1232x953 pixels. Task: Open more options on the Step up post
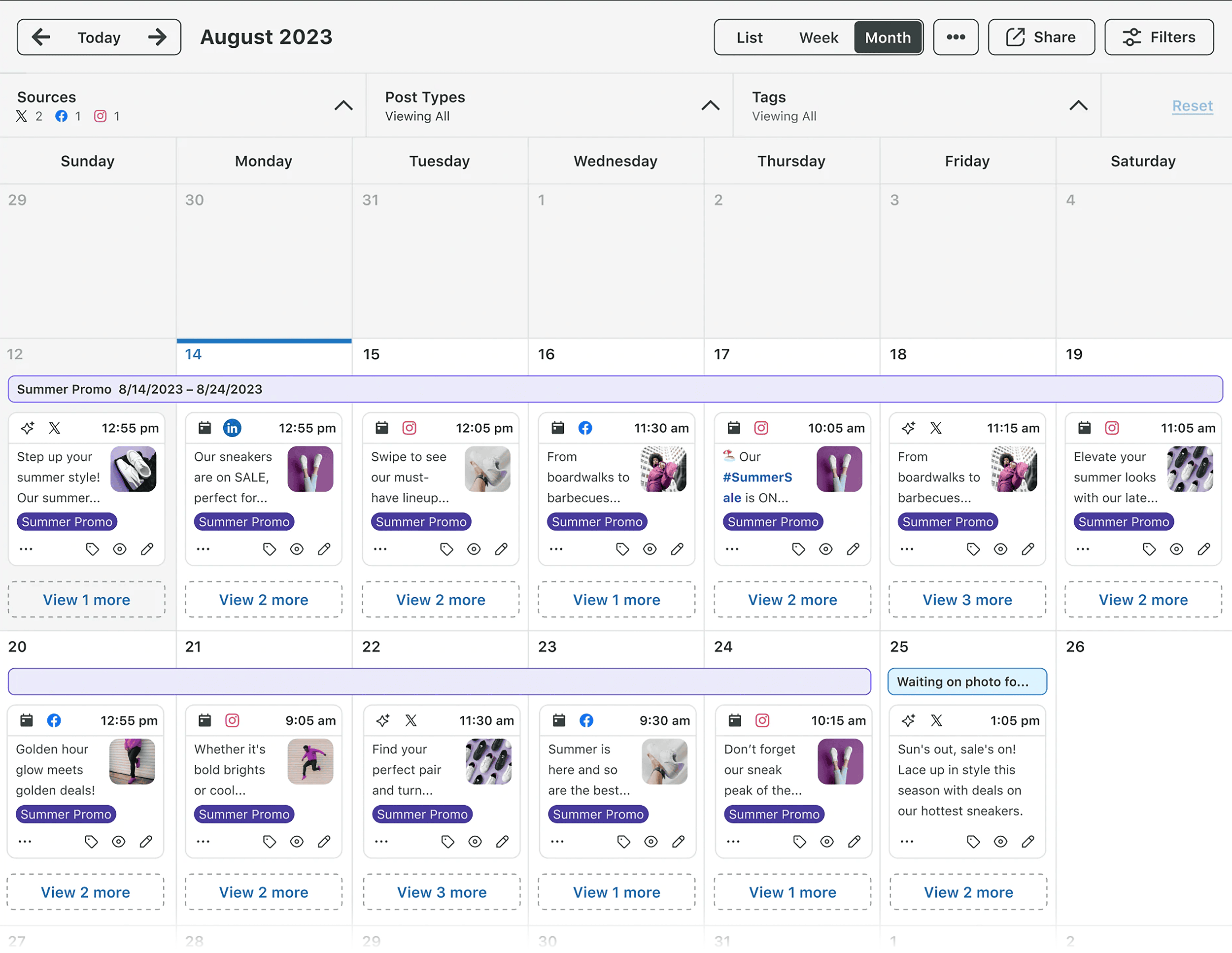pos(26,548)
